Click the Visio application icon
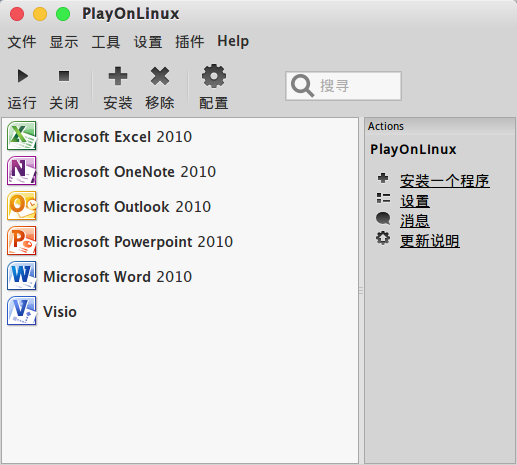 (x=22, y=311)
